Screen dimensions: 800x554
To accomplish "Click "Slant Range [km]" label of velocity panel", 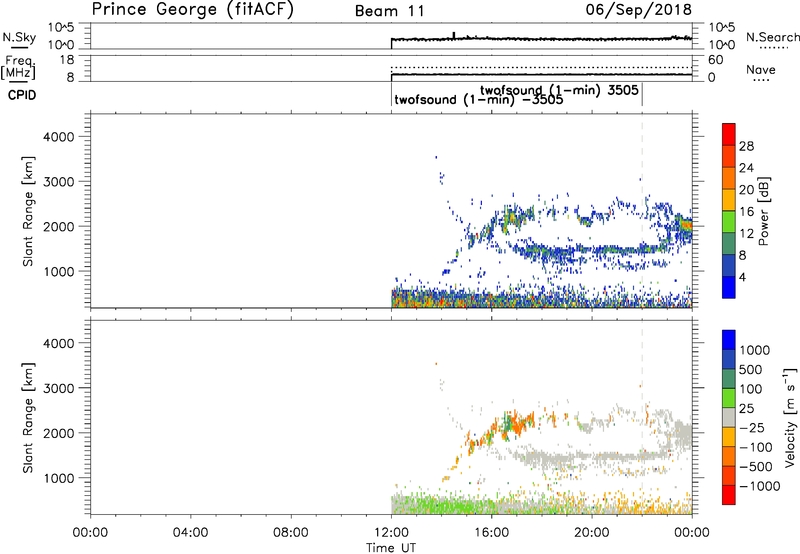I will point(28,418).
